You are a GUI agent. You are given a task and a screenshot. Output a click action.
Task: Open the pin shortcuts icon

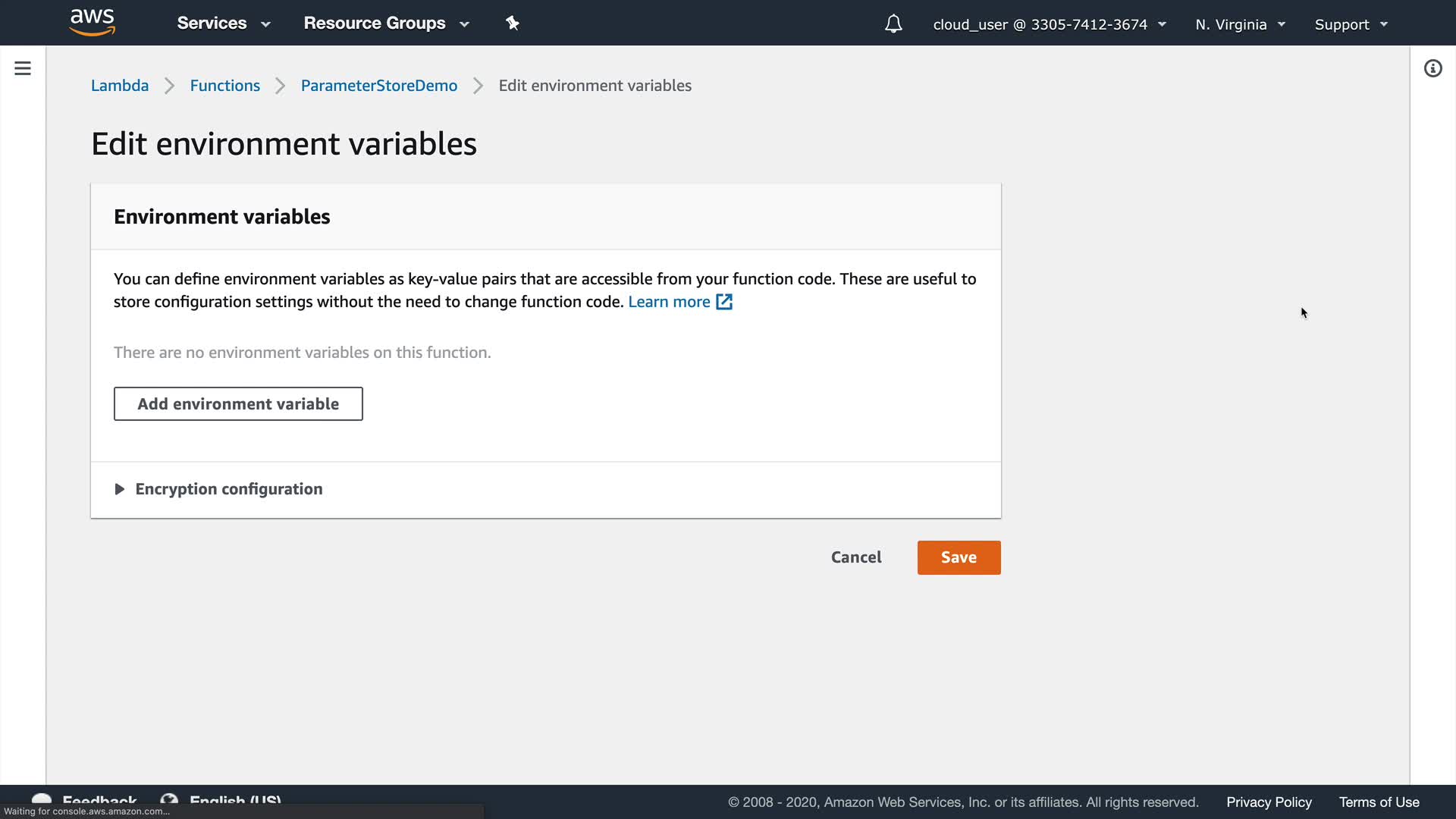[x=513, y=24]
